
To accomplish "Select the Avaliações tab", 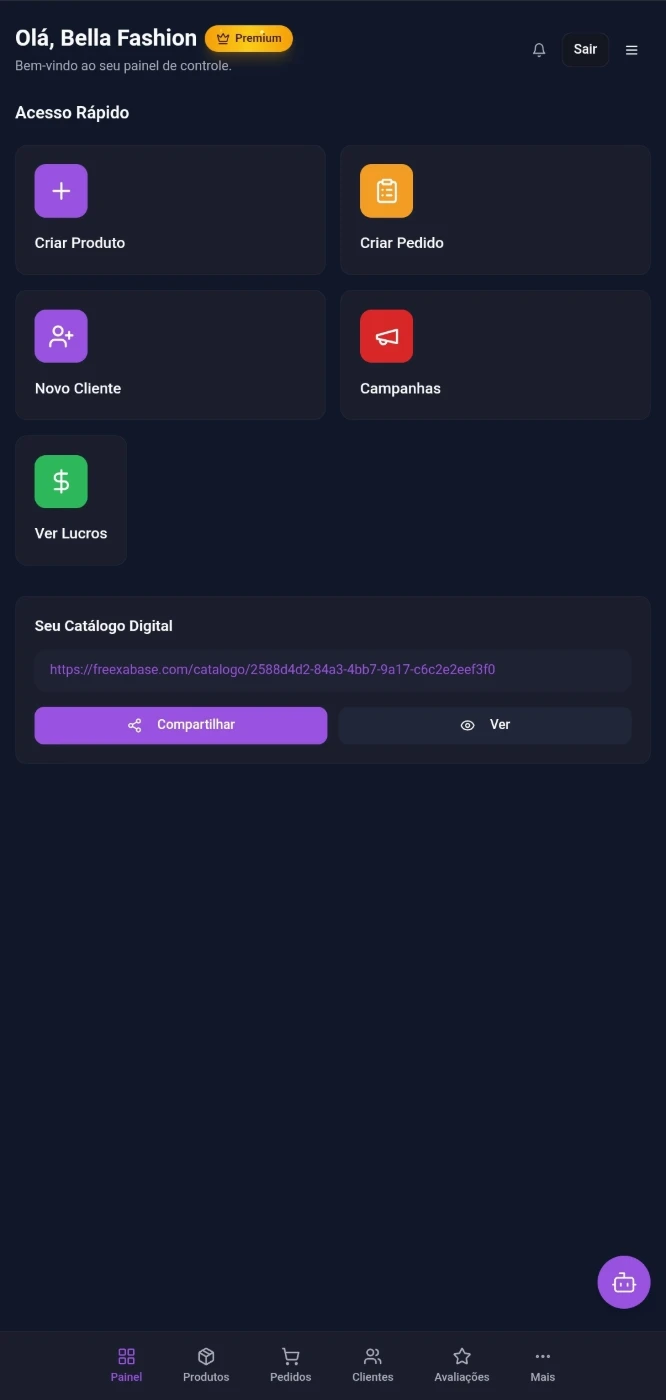I will [x=462, y=1365].
